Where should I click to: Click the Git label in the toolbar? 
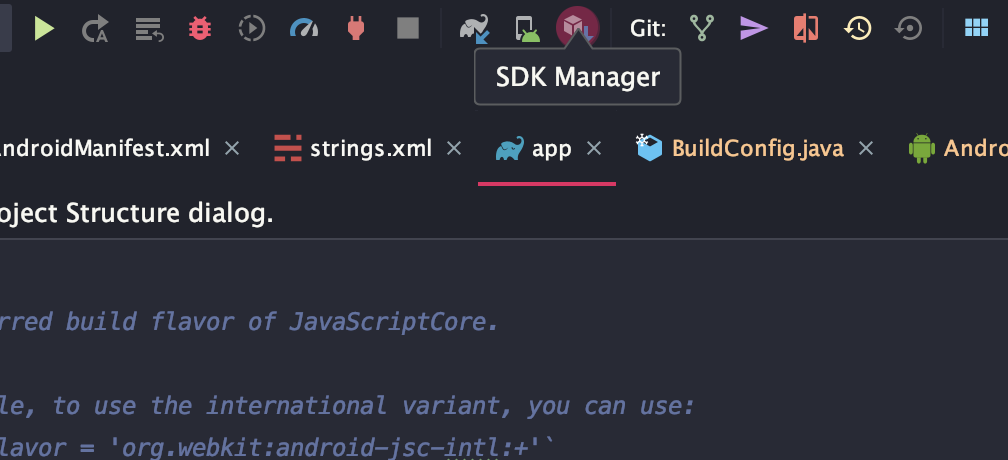[x=647, y=28]
